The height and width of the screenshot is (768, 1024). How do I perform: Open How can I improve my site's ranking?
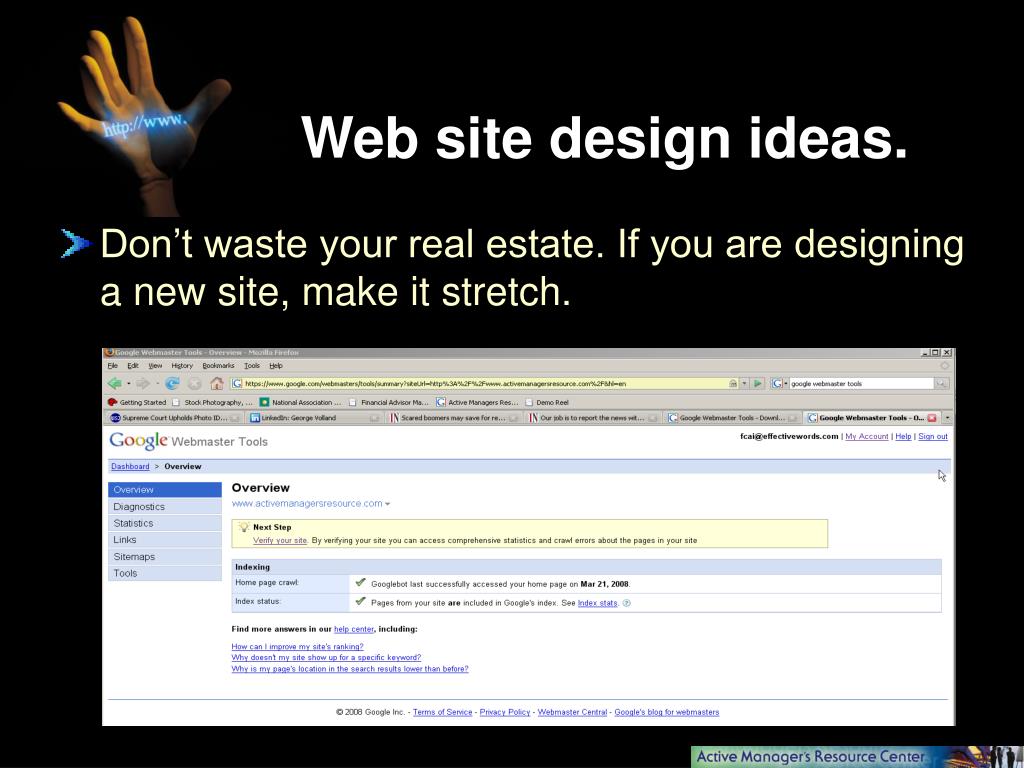(297, 647)
